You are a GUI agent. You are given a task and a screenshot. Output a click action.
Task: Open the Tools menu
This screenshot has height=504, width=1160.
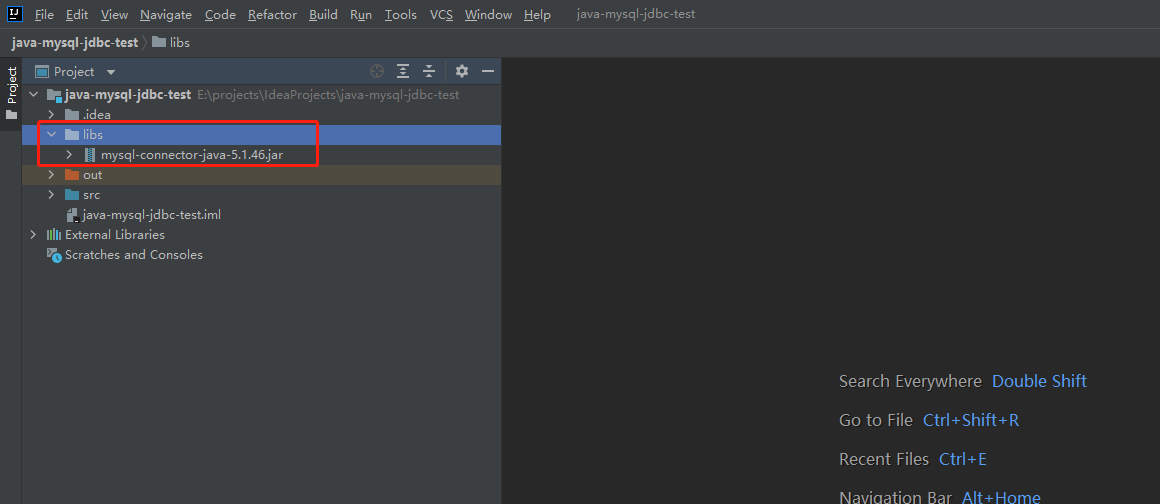[x=401, y=15]
